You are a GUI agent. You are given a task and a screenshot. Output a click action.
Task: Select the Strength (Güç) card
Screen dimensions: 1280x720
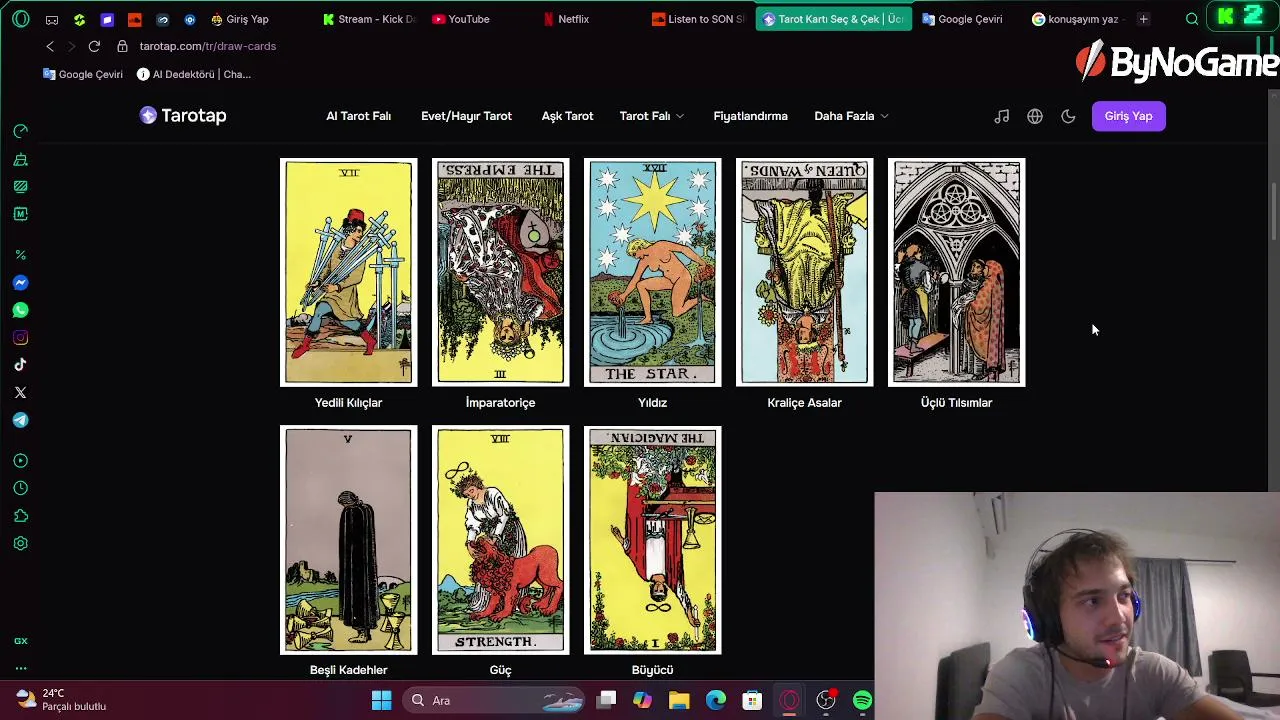coord(500,540)
